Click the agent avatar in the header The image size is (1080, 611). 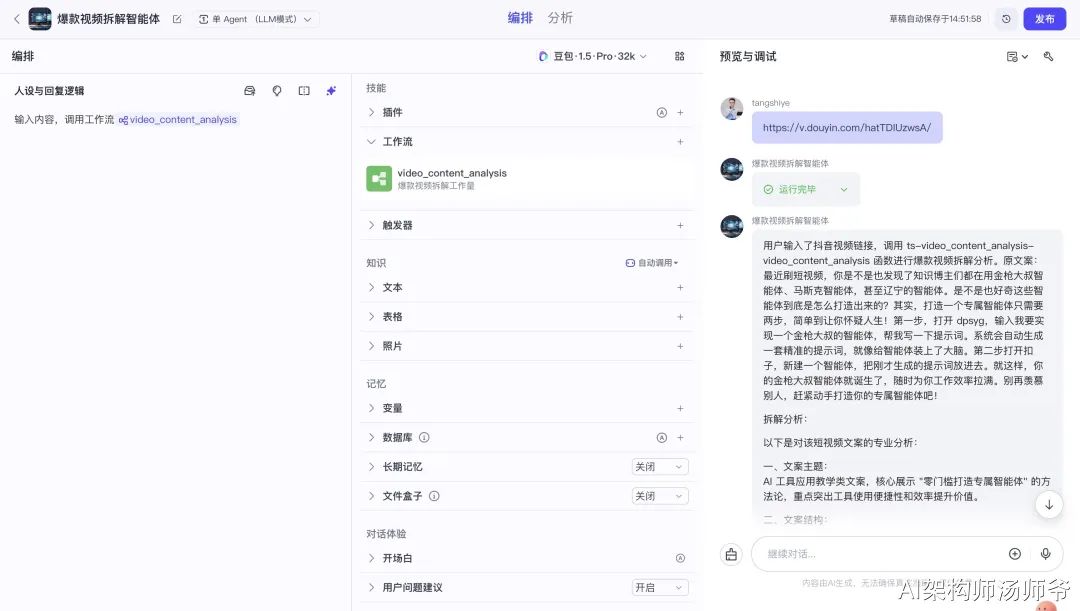[40, 19]
